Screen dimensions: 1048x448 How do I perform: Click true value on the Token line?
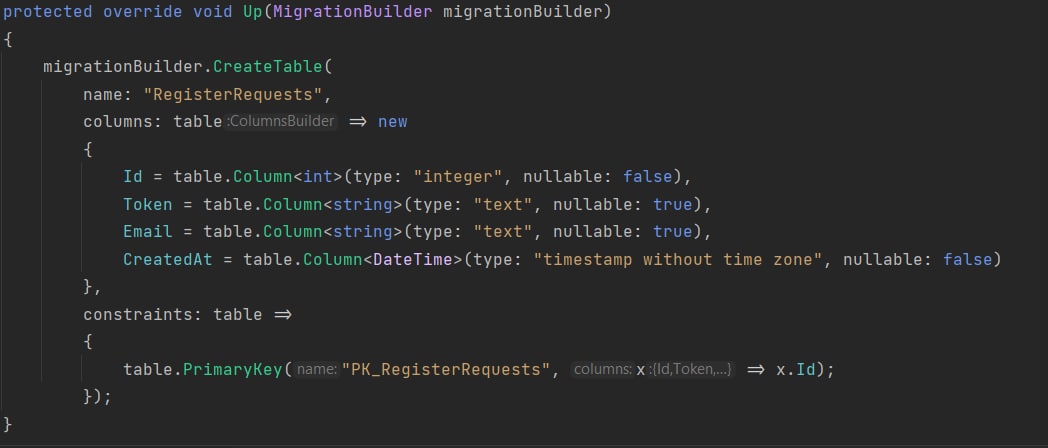pos(672,204)
